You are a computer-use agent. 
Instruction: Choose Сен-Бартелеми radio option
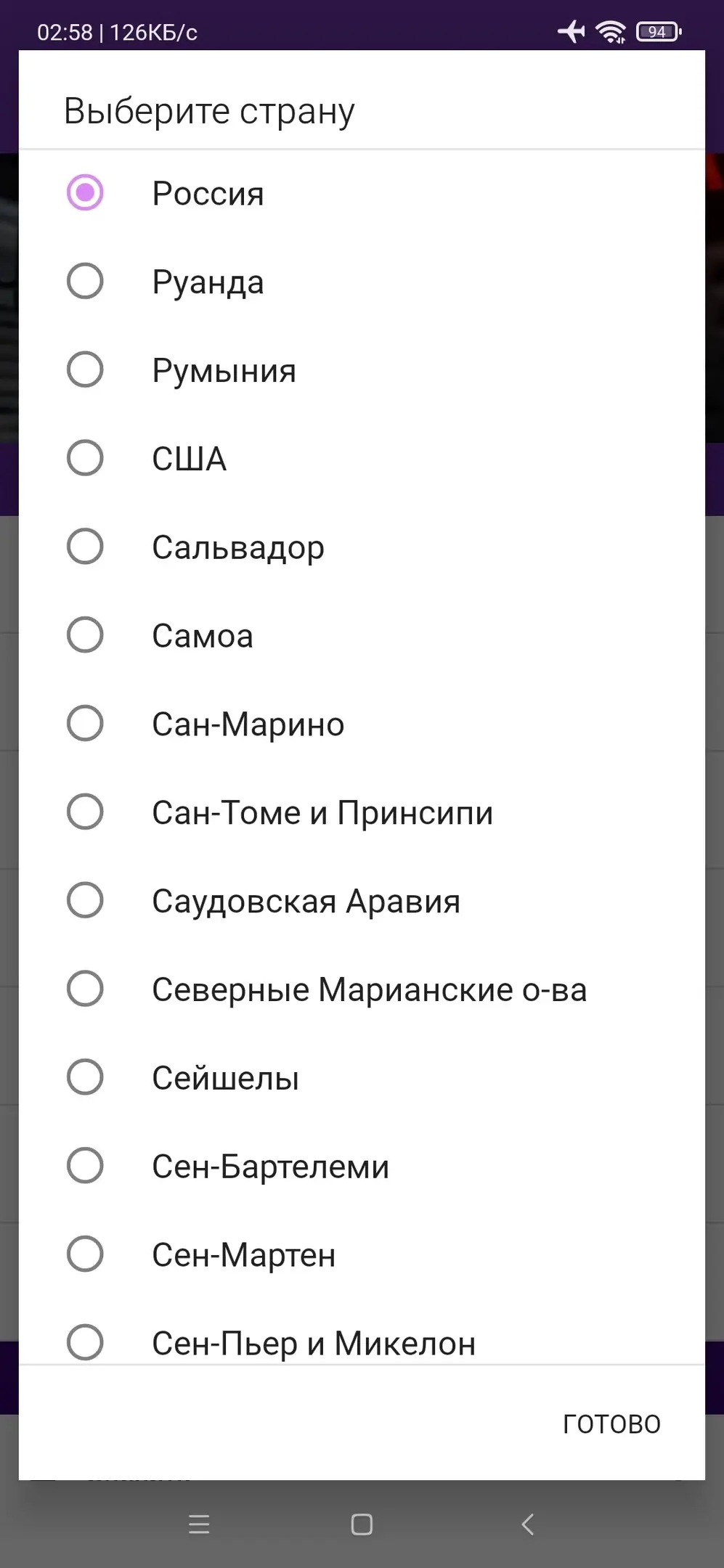pyautogui.click(x=85, y=1166)
